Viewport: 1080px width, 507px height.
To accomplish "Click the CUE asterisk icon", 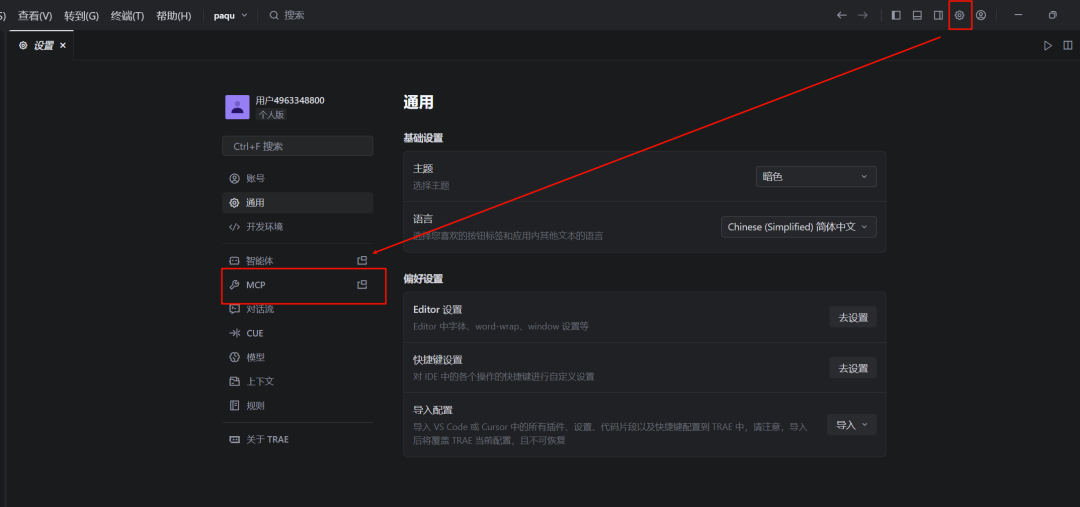I will (x=234, y=333).
